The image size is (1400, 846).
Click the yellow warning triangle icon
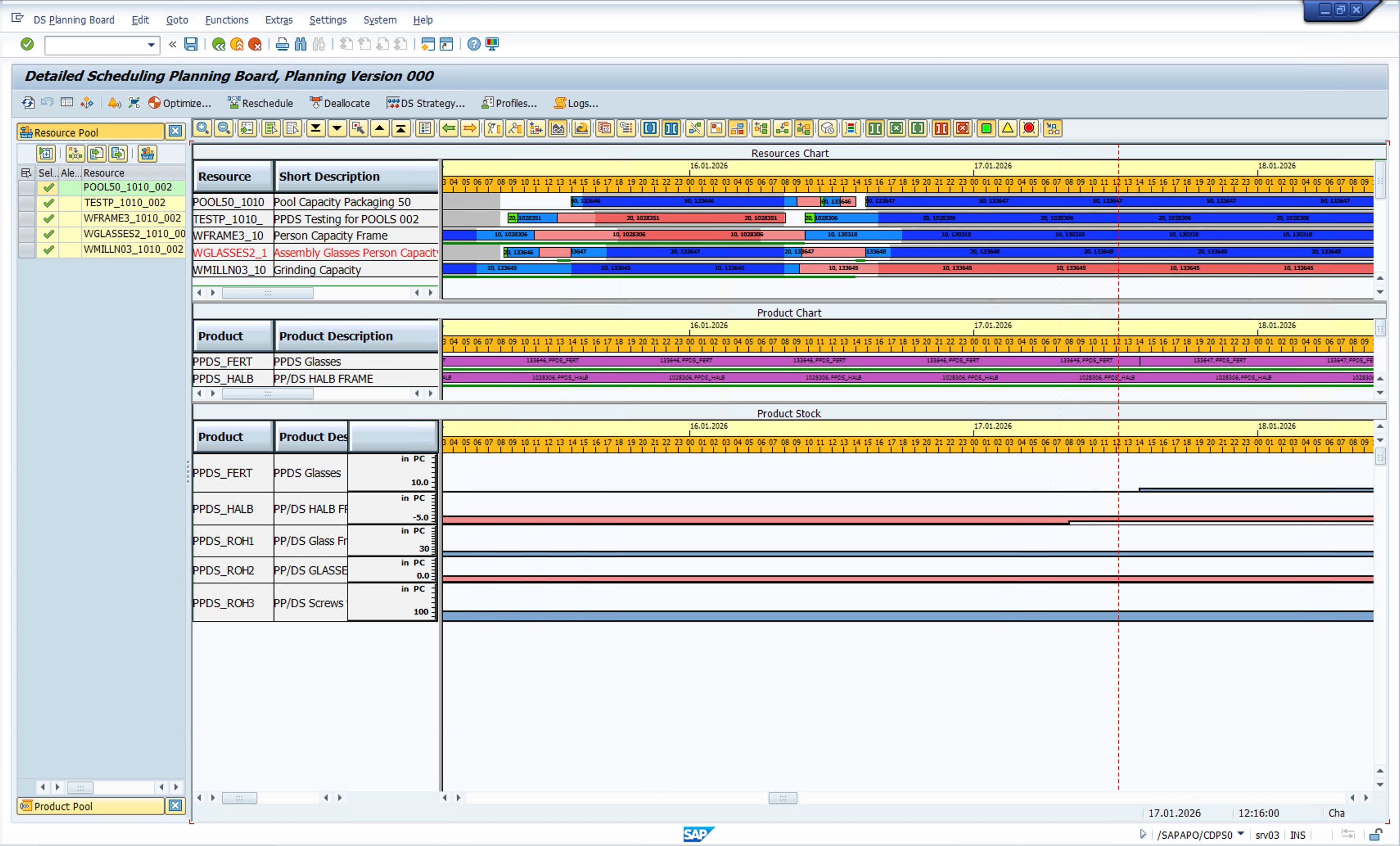point(1007,129)
